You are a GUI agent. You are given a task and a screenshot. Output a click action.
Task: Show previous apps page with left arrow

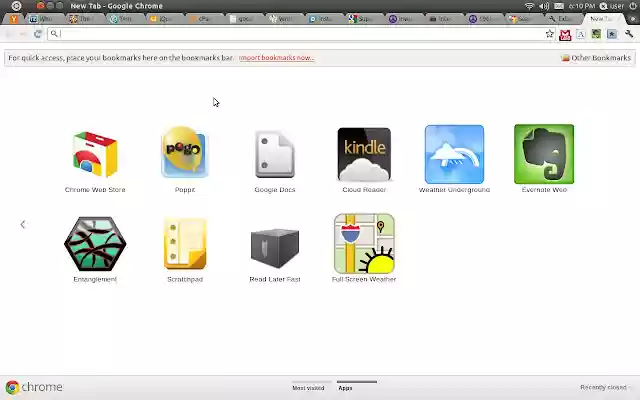(x=23, y=224)
